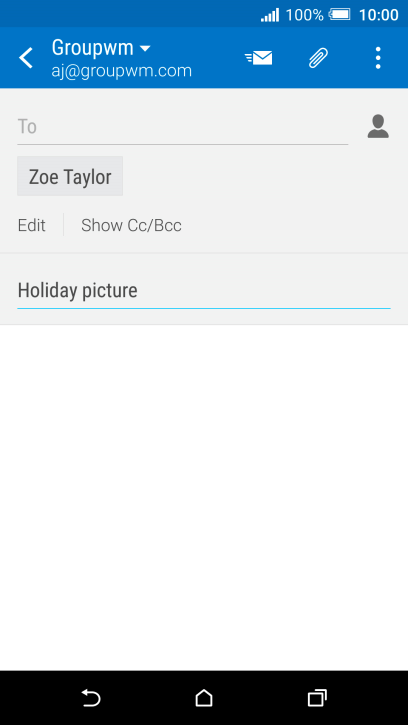This screenshot has width=408, height=725.
Task: Tap Edit recipients link
Action: (x=31, y=226)
